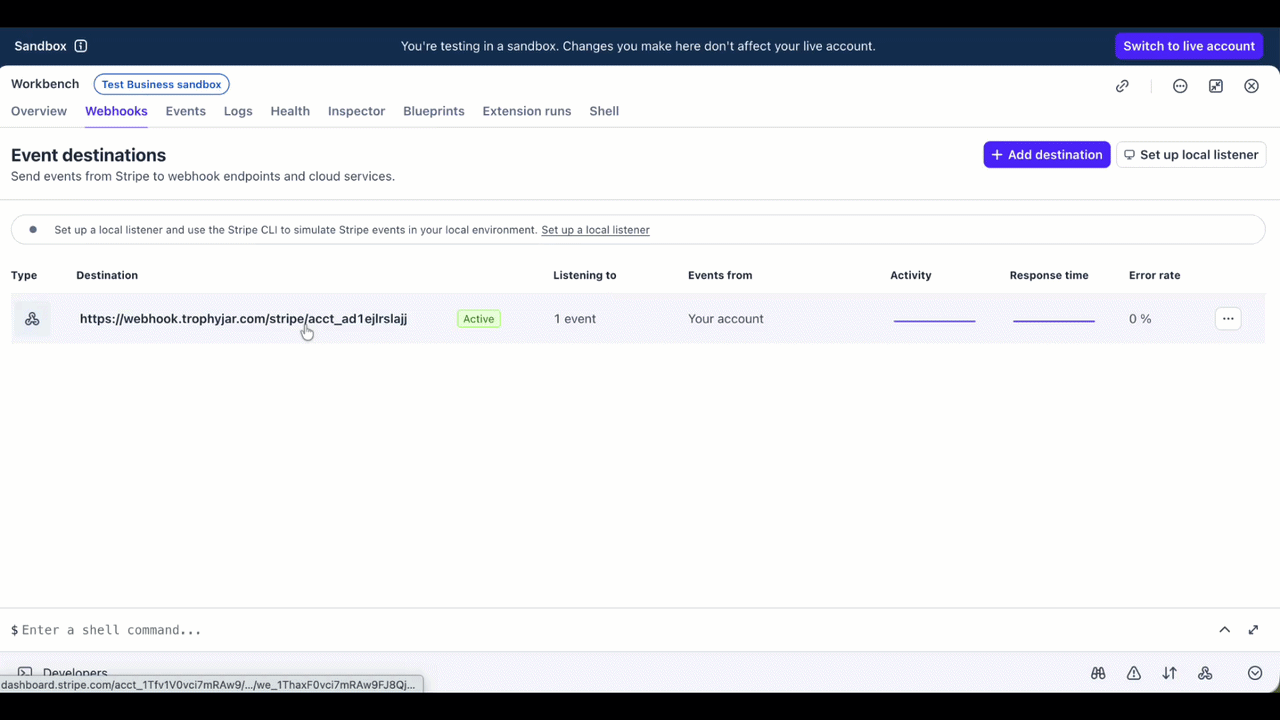This screenshot has height=720, width=1280.
Task: Go to the Logs tab
Action: pyautogui.click(x=238, y=111)
